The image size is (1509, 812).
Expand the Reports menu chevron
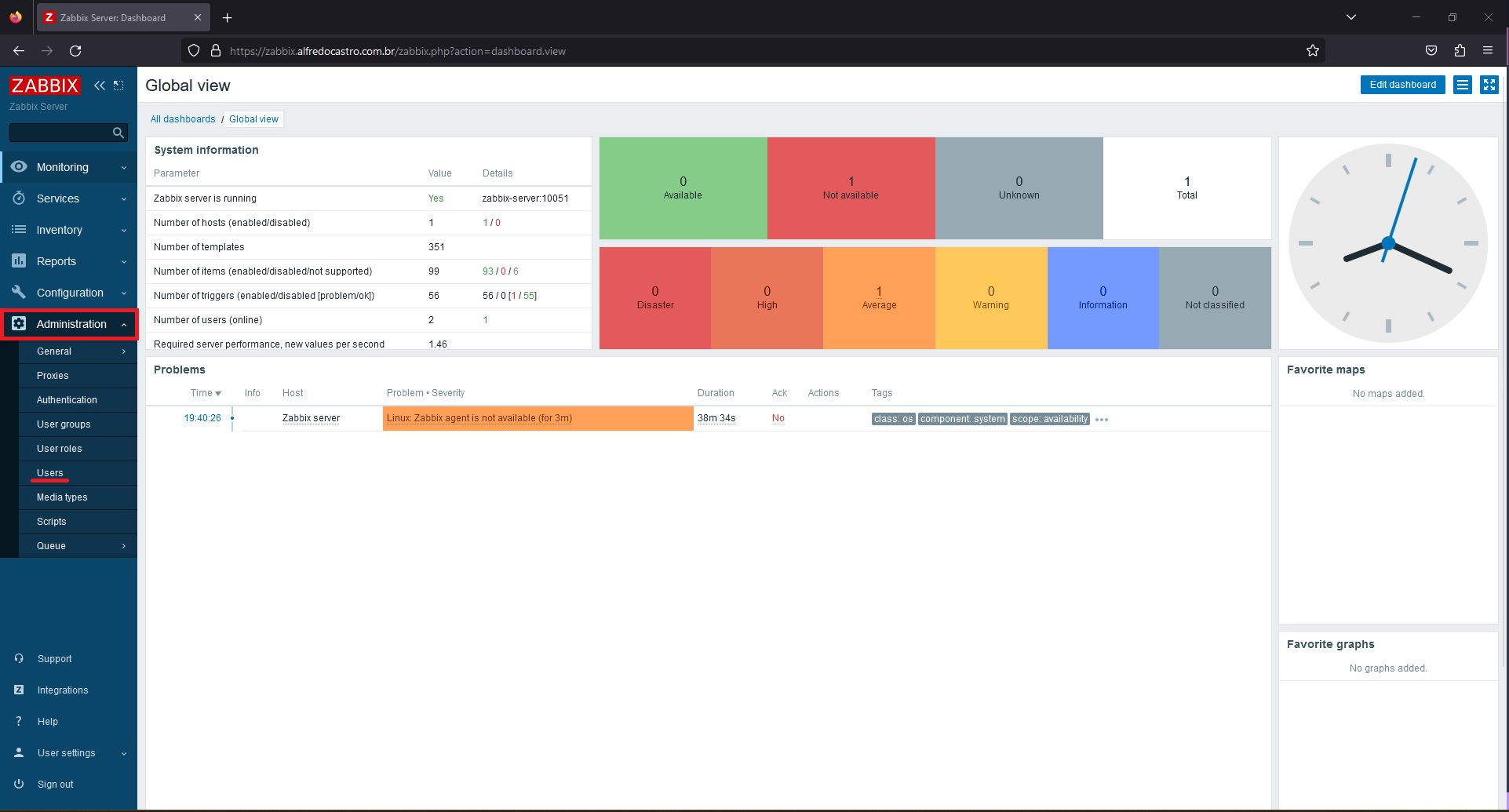[x=124, y=261]
